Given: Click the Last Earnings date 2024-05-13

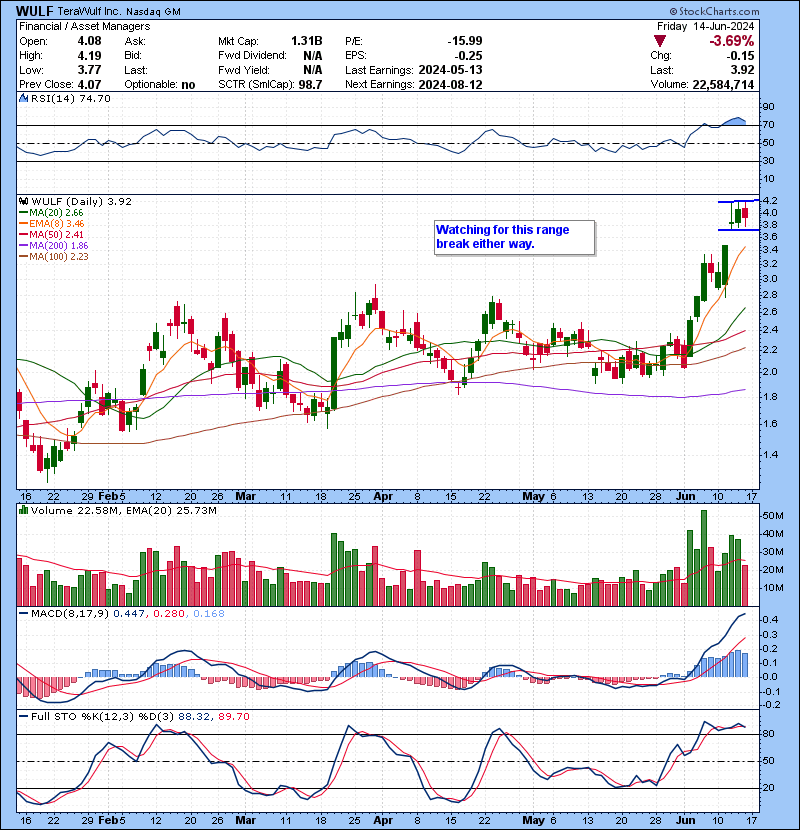Looking at the screenshot, I should click(450, 70).
